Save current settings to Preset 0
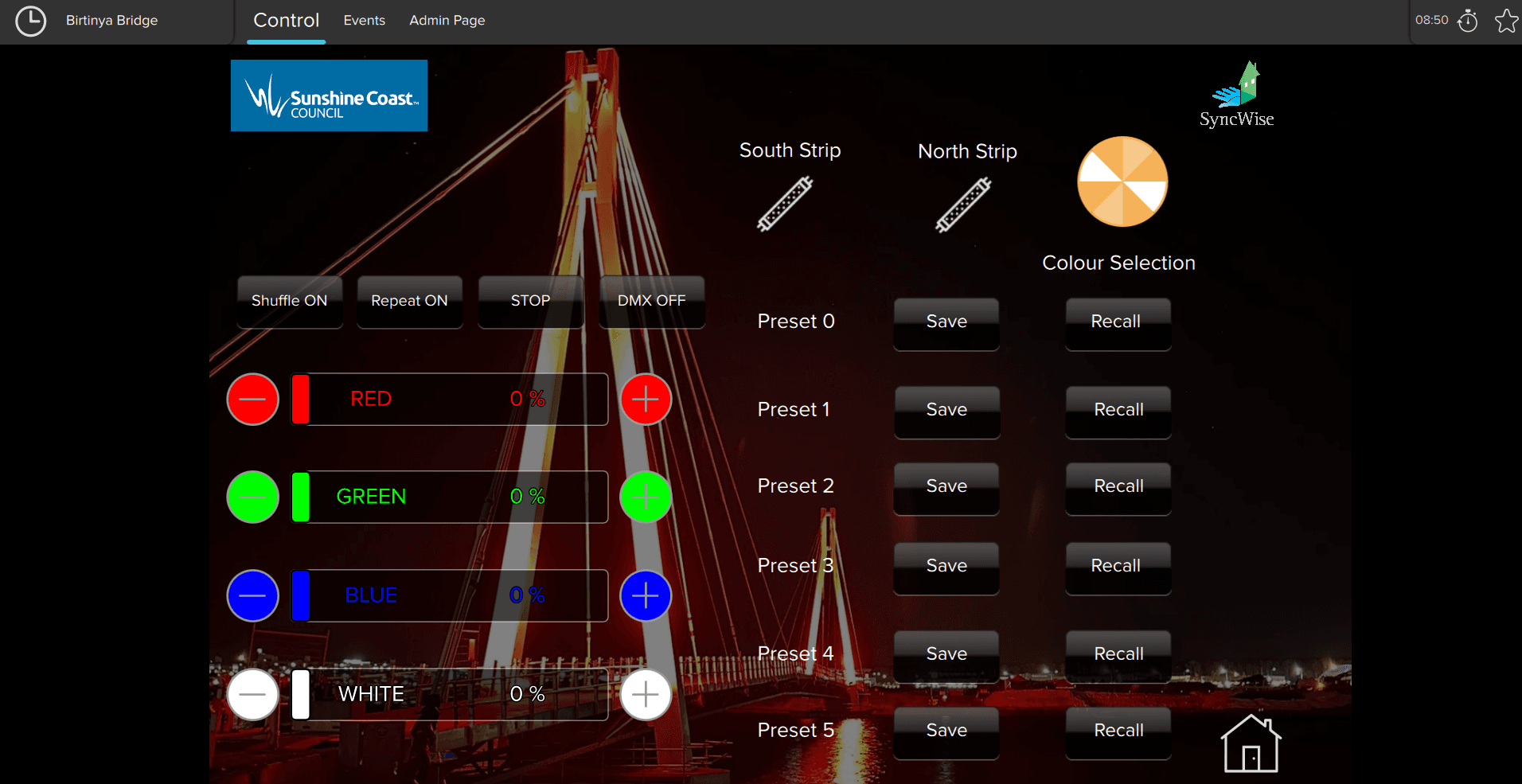1522x784 pixels. [946, 322]
